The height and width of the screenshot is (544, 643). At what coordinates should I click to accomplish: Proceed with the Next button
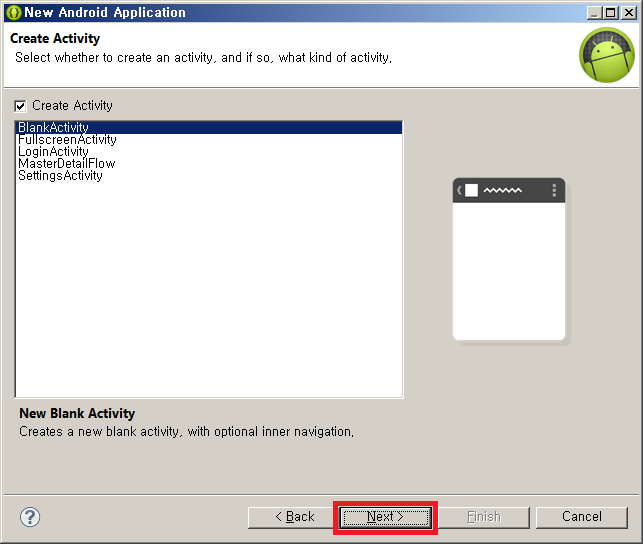[x=385, y=517]
